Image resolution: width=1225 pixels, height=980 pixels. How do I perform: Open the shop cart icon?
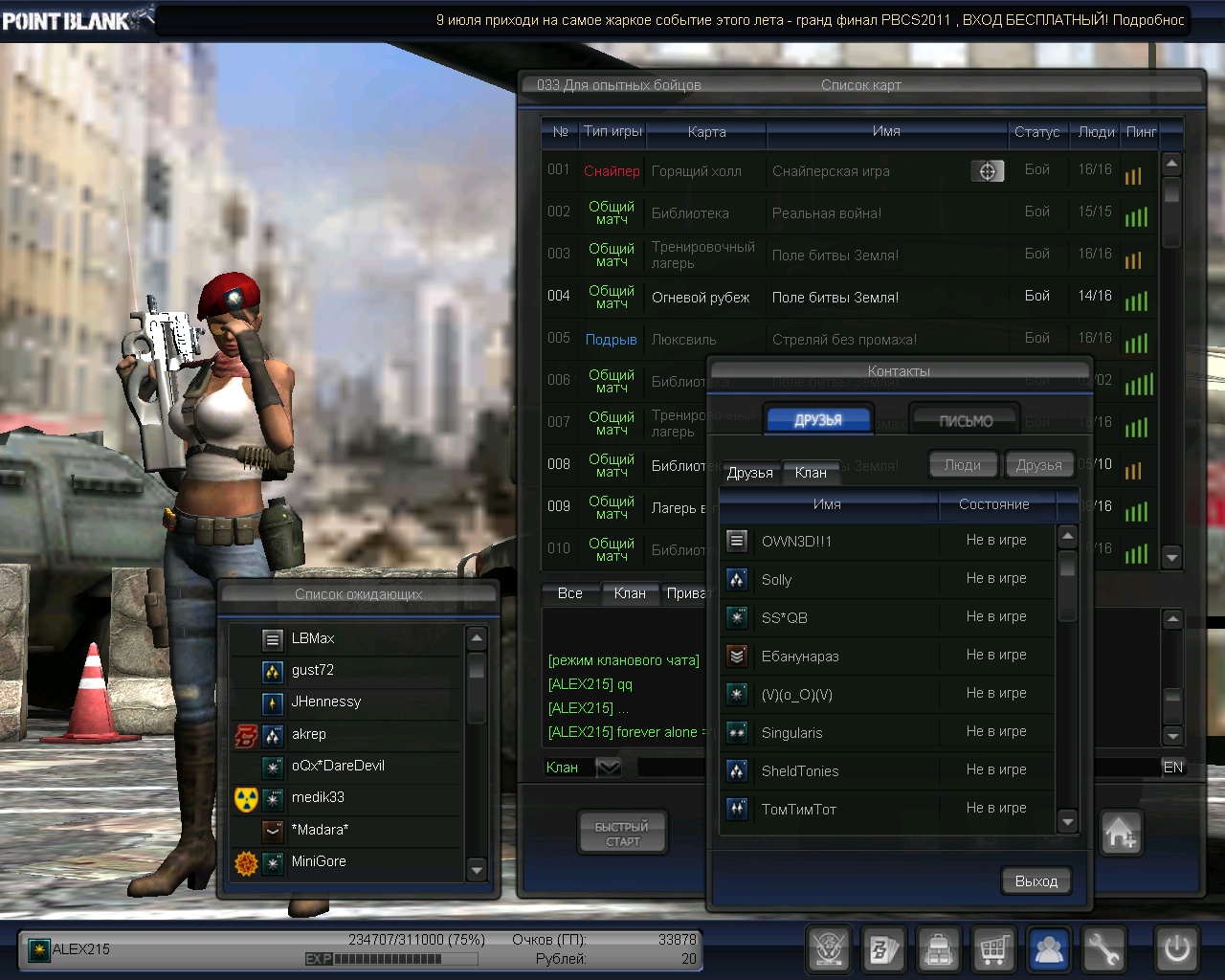994,949
